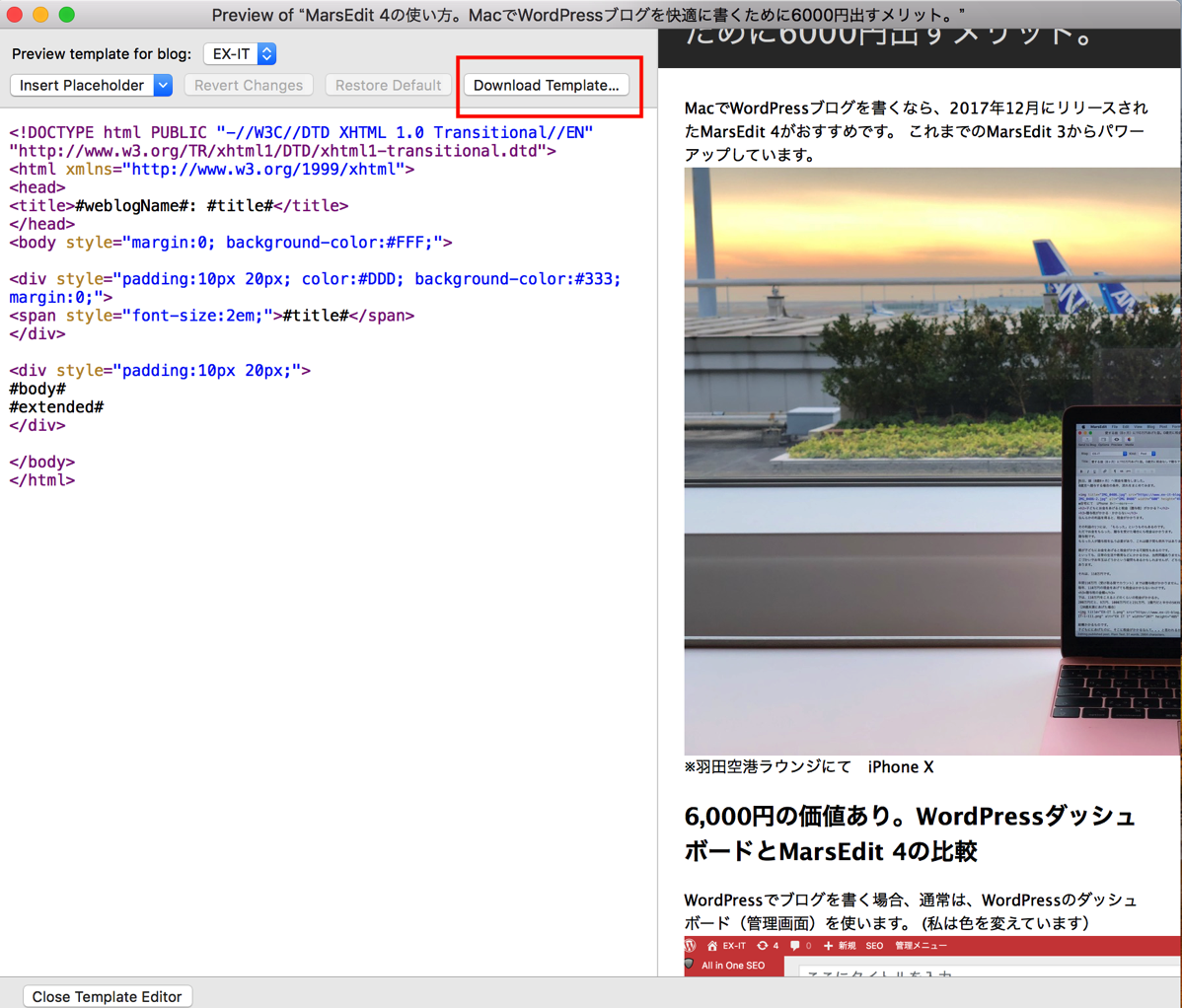1182x1008 pixels.
Task: Click the 羽田空港ラウンジにて iPhone X caption
Action: click(x=809, y=767)
